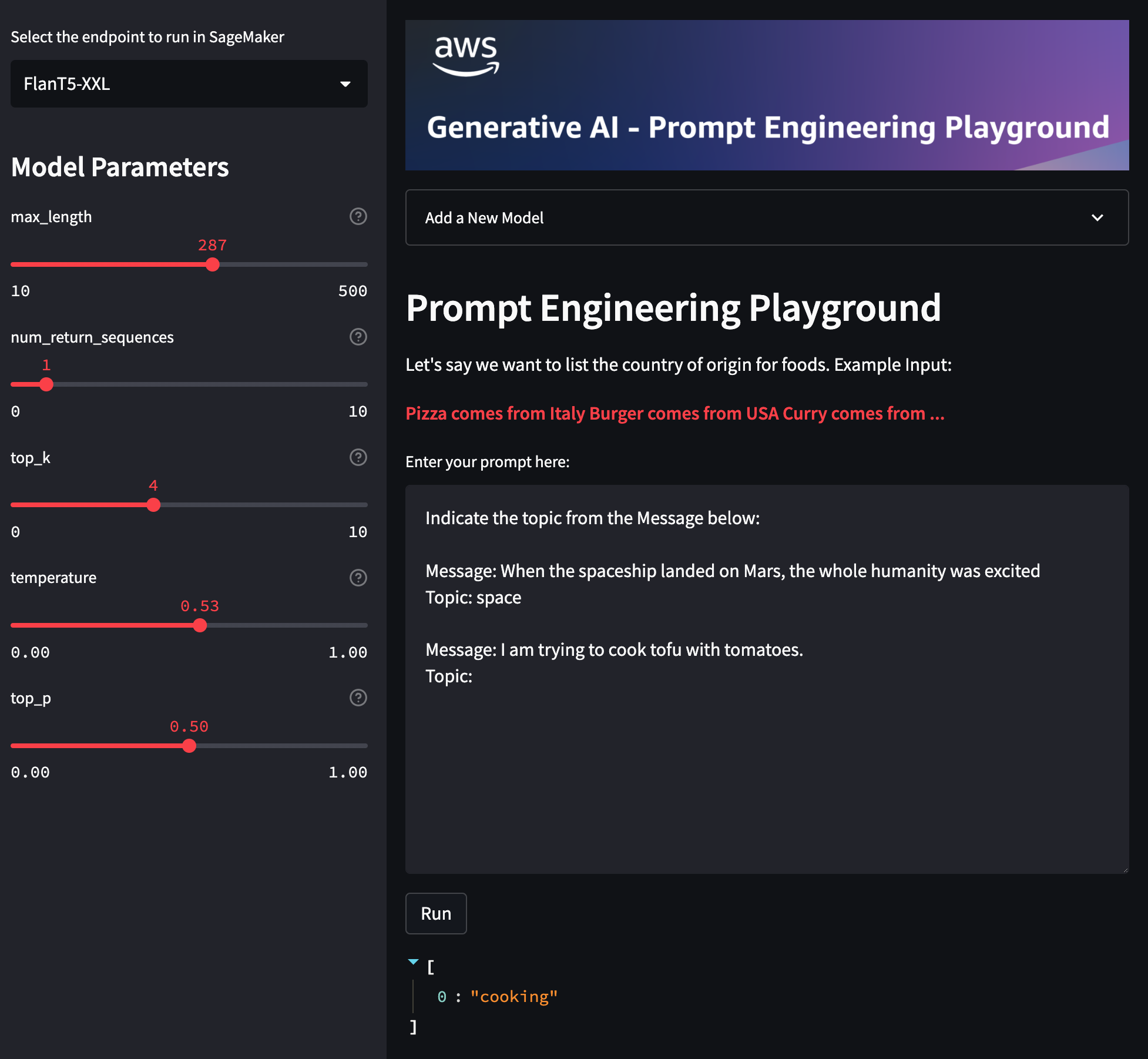The width and height of the screenshot is (1148, 1059).
Task: Click the Run button
Action: tap(436, 913)
